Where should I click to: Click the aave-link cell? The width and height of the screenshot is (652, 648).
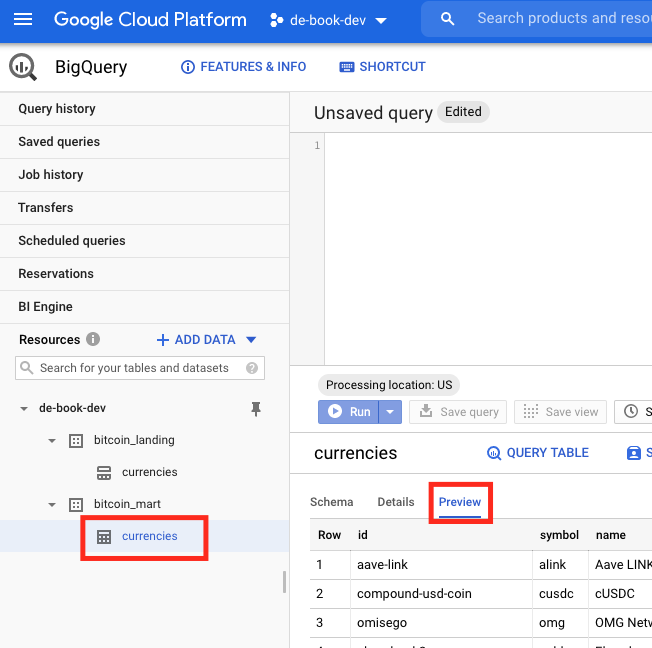(x=441, y=565)
